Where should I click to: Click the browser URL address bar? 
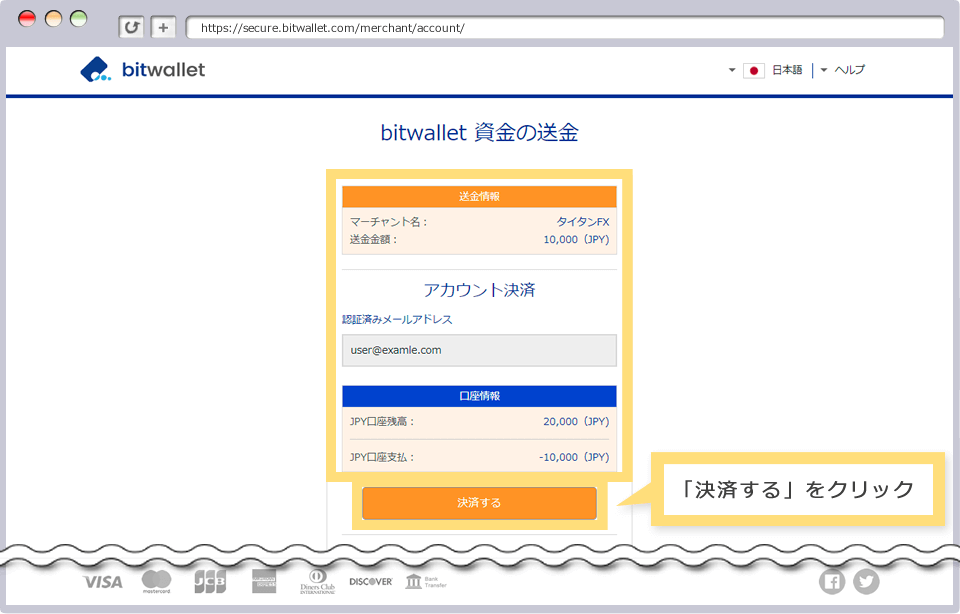pyautogui.click(x=564, y=28)
